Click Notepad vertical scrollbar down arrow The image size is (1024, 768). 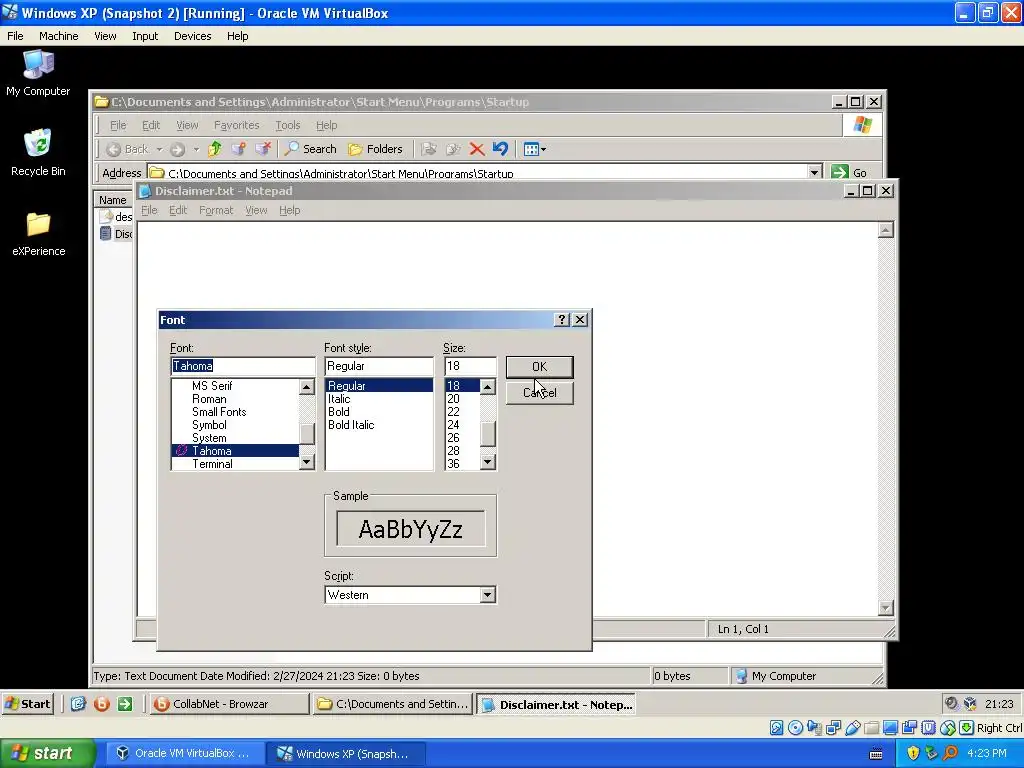pos(886,607)
